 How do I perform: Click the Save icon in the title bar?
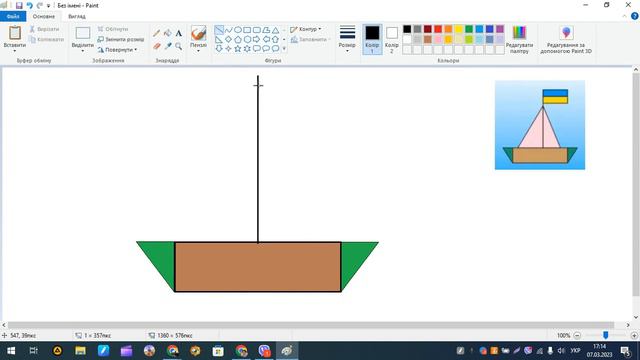[19, 5]
